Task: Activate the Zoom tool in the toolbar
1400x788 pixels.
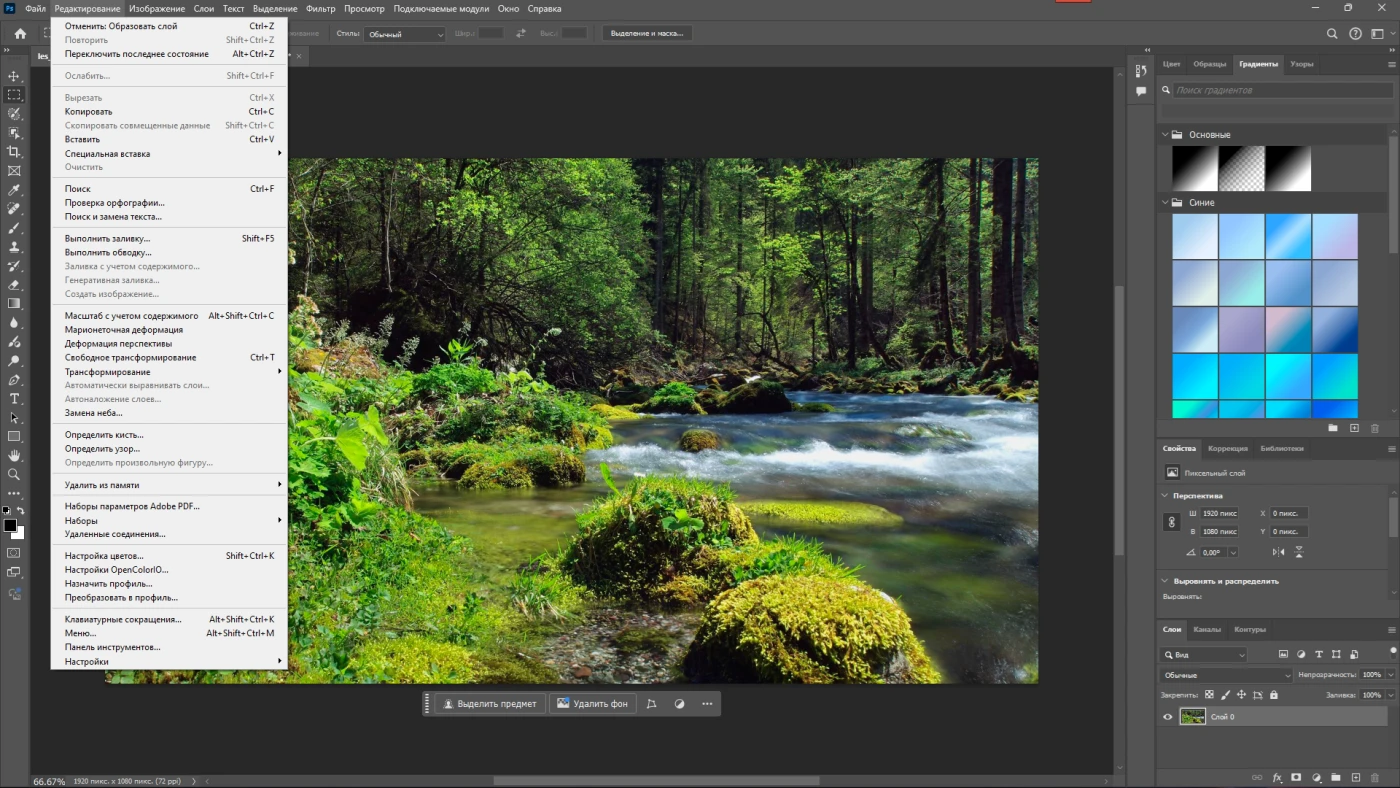Action: (14, 475)
